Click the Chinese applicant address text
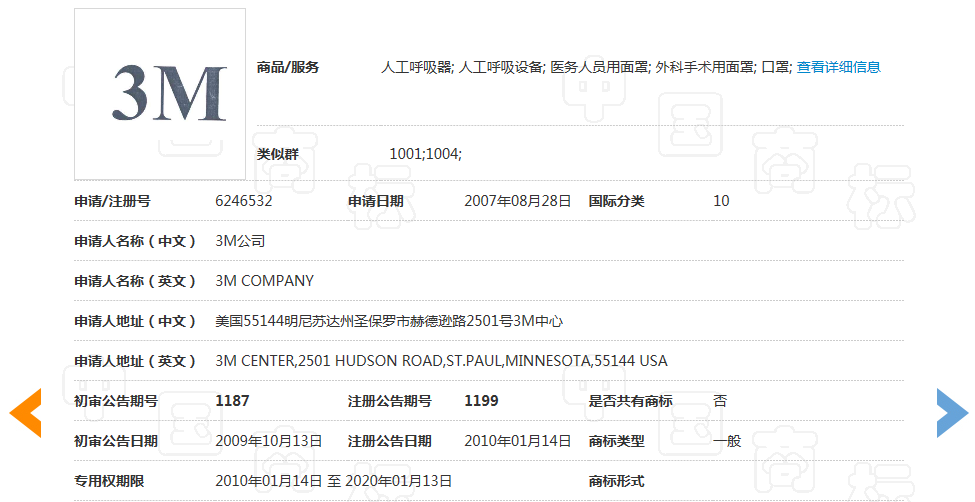Viewport: 975px width, 502px height. [389, 321]
